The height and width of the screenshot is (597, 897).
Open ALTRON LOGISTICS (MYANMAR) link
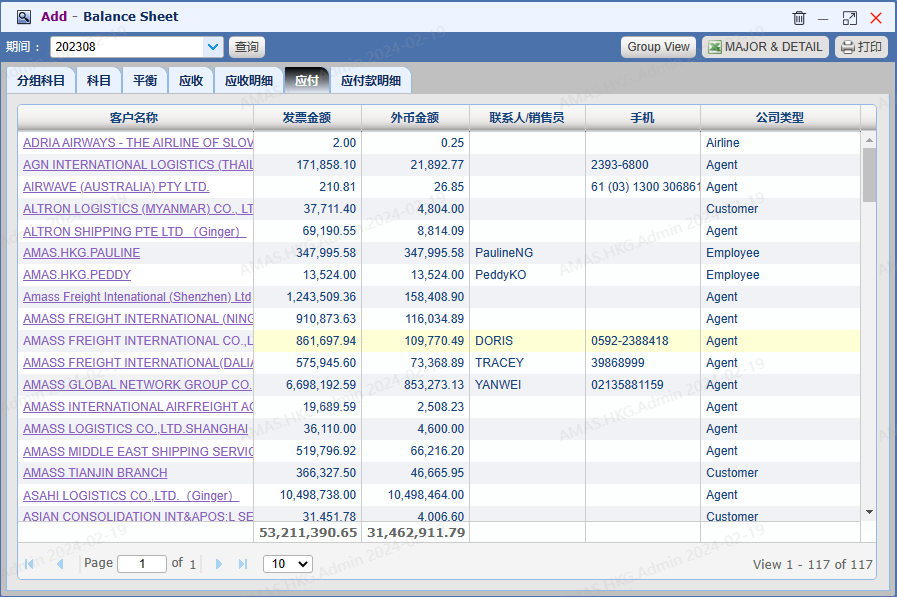tap(138, 209)
